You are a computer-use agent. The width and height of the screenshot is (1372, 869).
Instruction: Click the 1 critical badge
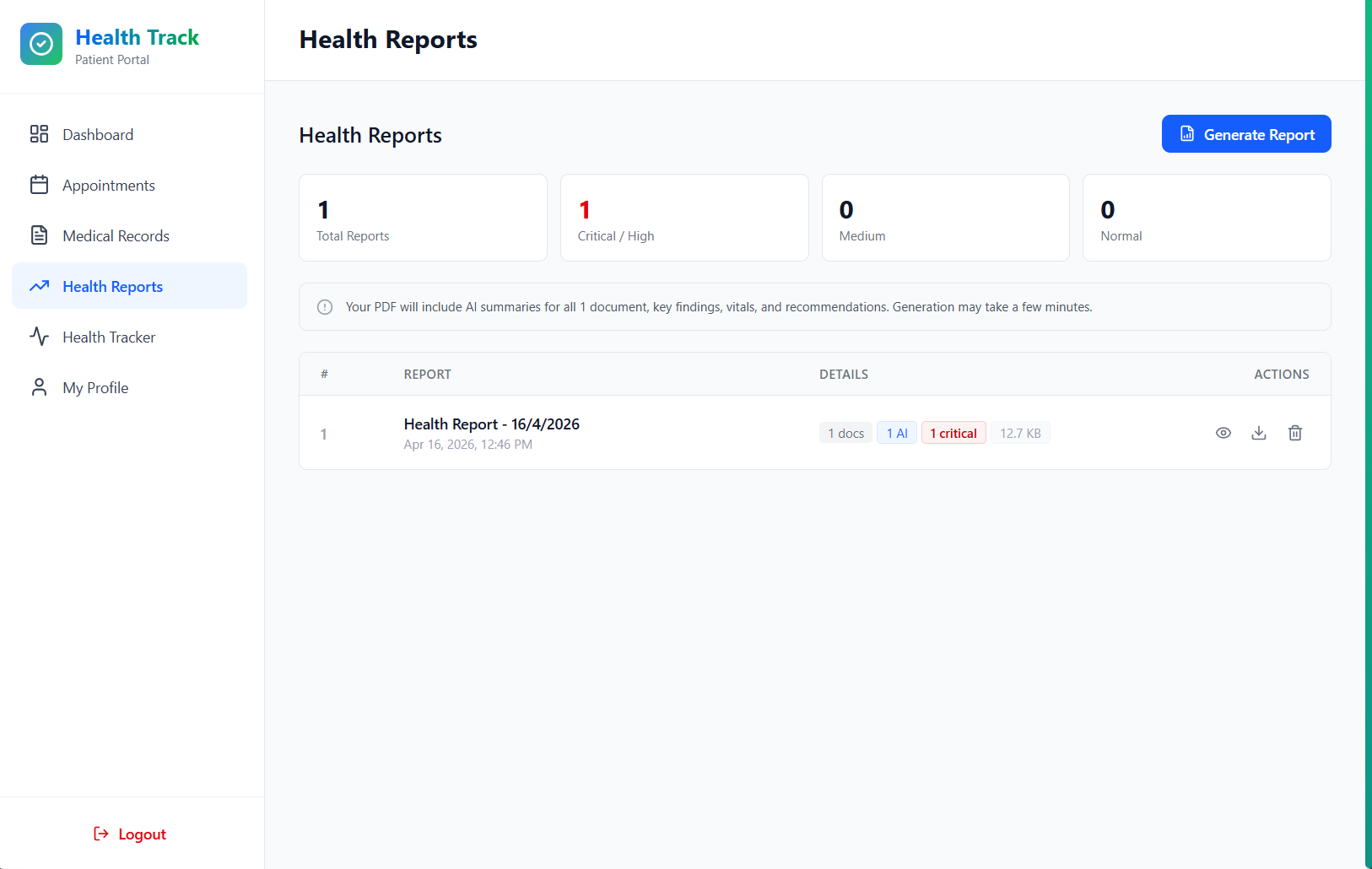click(953, 432)
